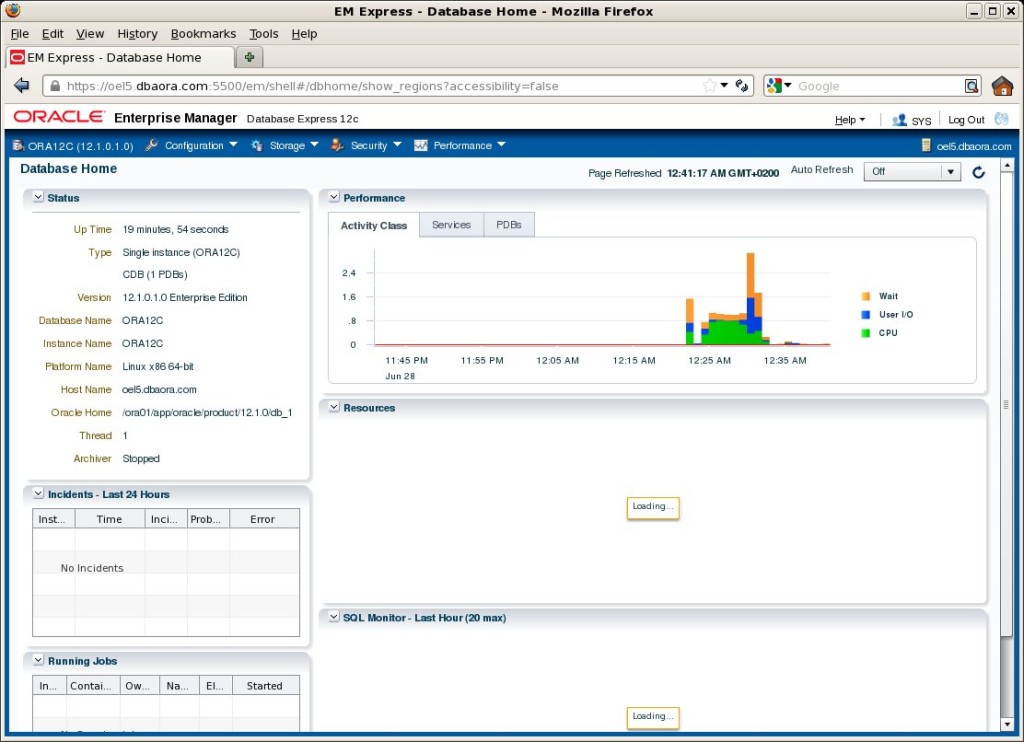Image resolution: width=1024 pixels, height=742 pixels.
Task: Open the Auto Refresh dropdown
Action: [x=912, y=172]
